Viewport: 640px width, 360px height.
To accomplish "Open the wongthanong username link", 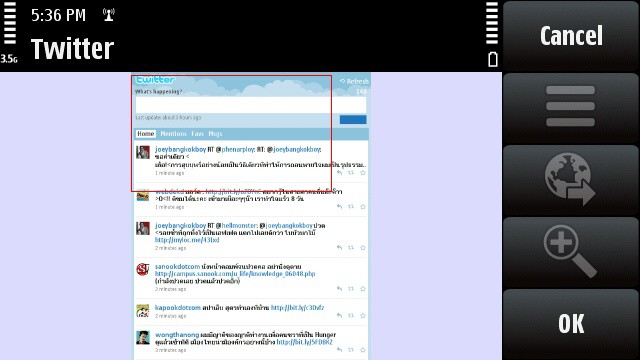I will coord(177,335).
